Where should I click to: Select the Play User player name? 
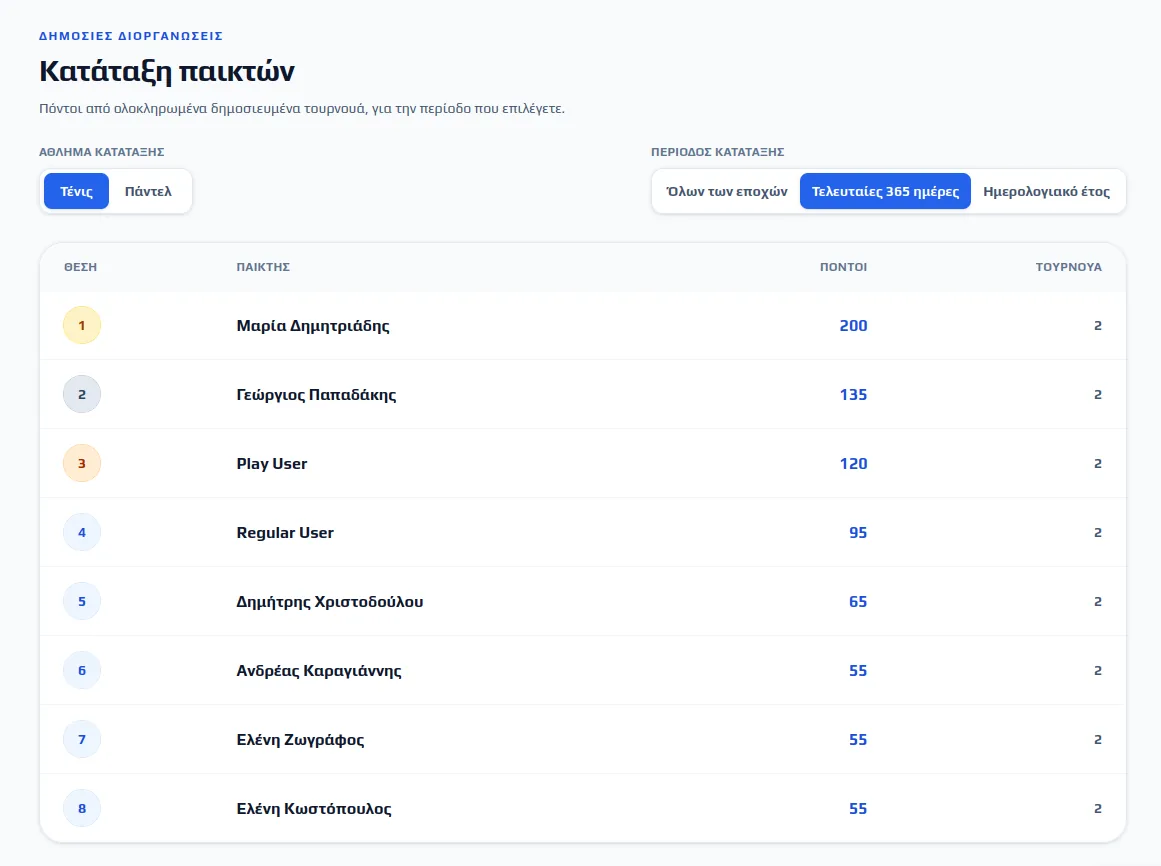click(x=272, y=463)
